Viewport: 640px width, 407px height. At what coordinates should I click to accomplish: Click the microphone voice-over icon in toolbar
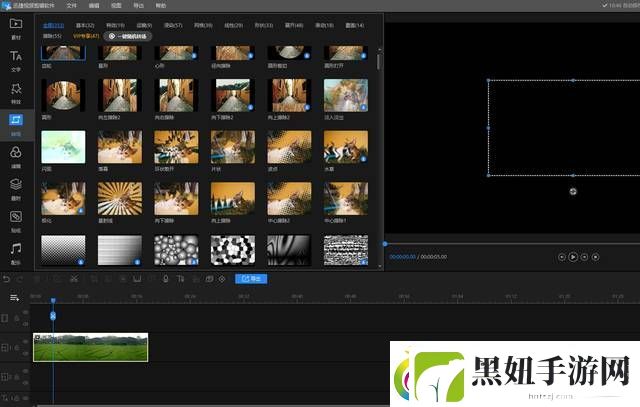tap(165, 279)
